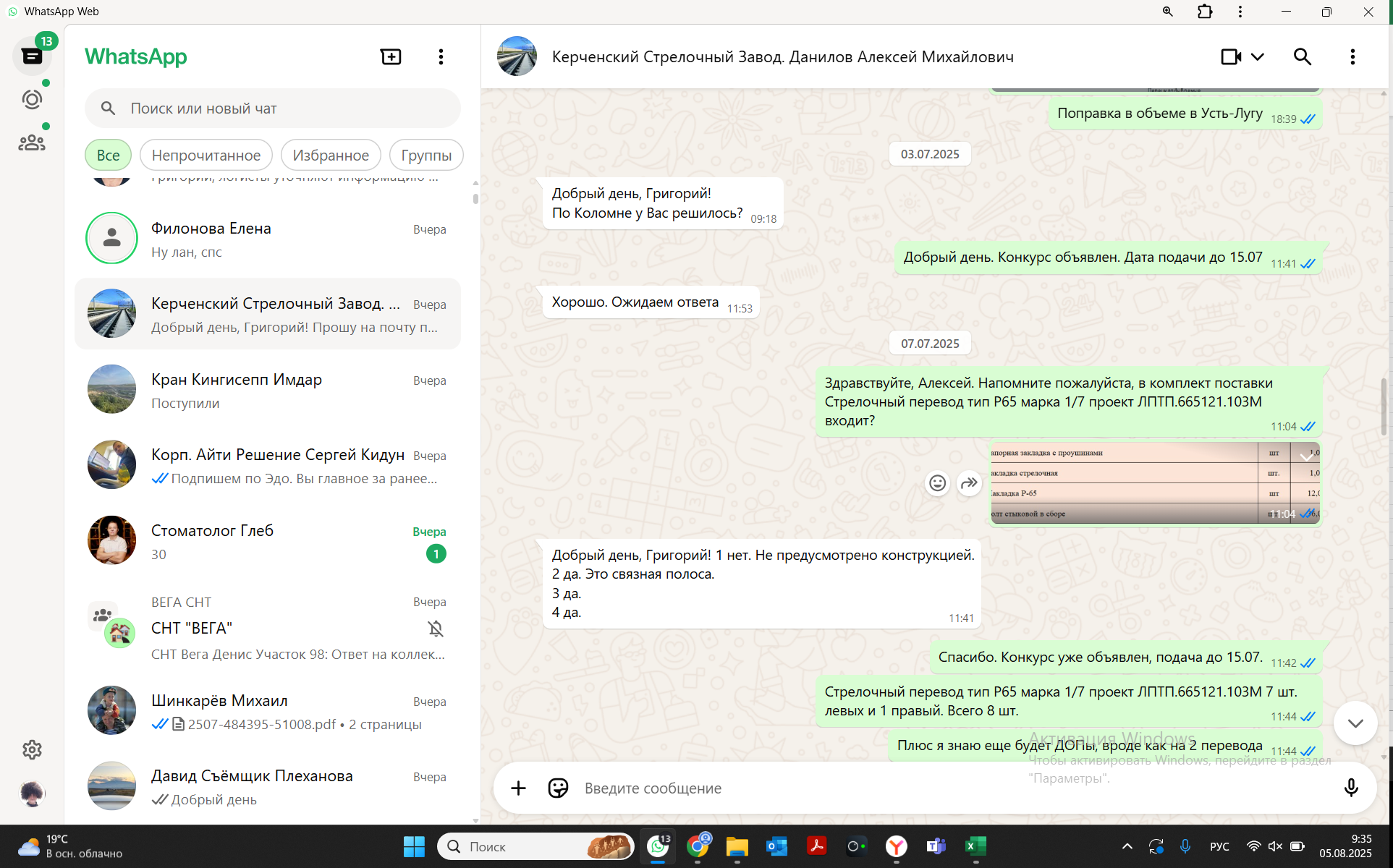Viewport: 1393px width, 868px height.
Task: Select the Все filter tab
Action: click(108, 155)
